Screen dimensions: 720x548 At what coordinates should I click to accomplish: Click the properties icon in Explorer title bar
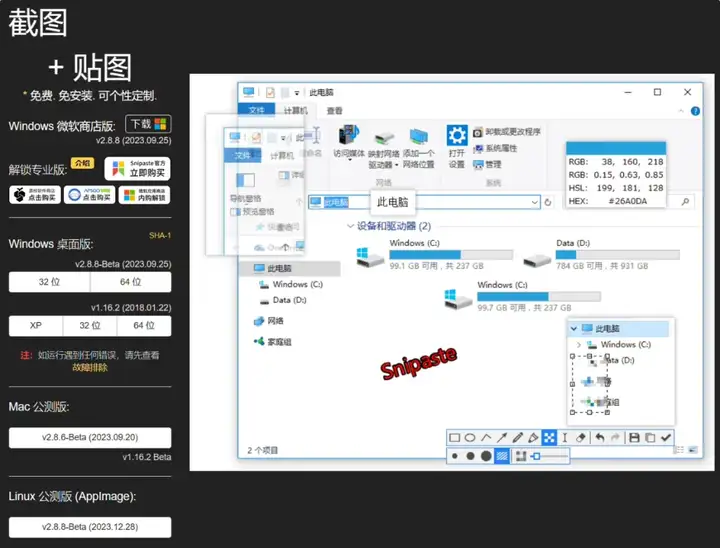pyautogui.click(x=270, y=92)
